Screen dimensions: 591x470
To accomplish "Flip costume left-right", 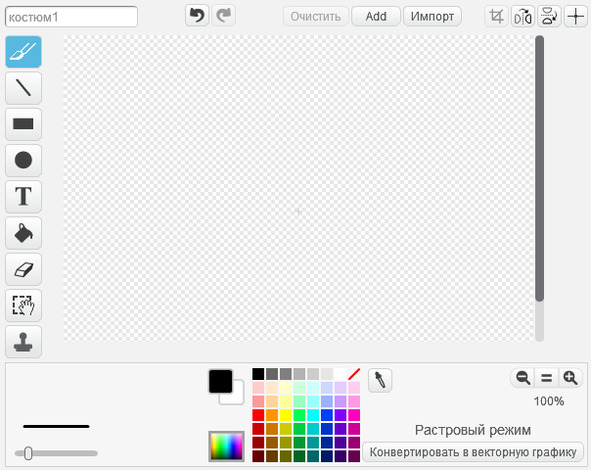I will (523, 17).
